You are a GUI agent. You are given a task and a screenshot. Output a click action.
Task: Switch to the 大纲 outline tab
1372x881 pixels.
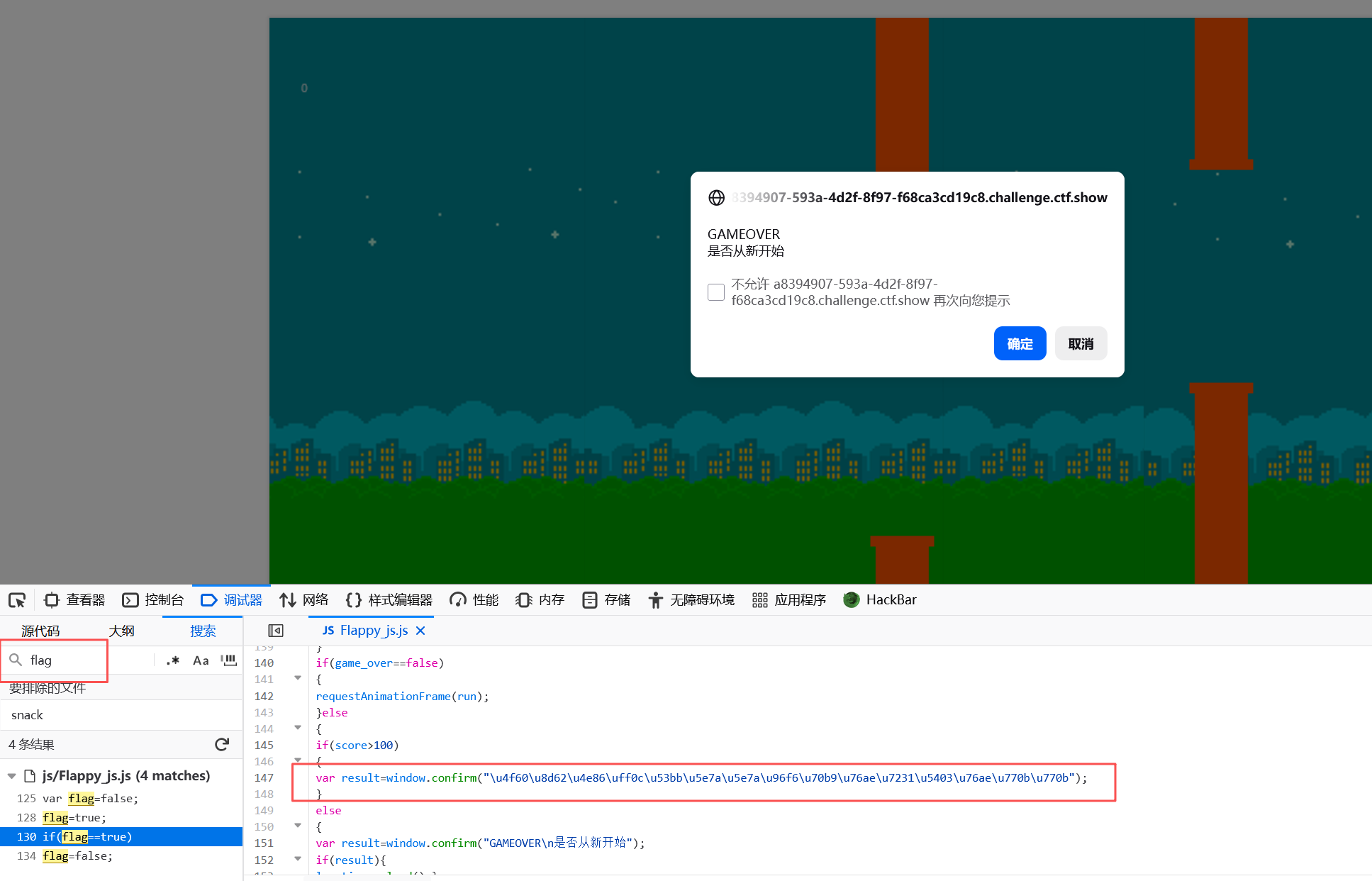point(121,631)
